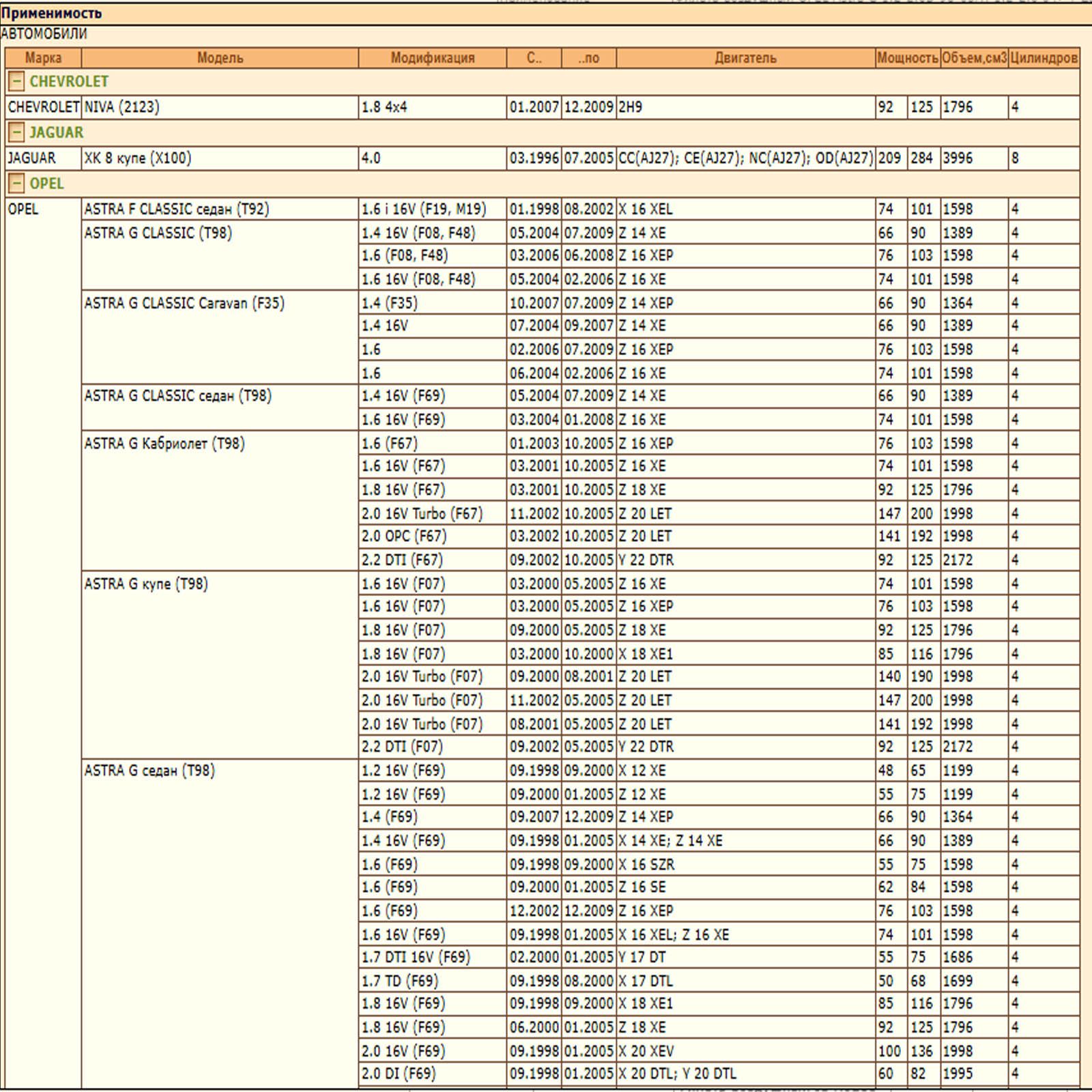The height and width of the screenshot is (1092, 1092).
Task: Select the NIVA (2123) model cell
Action: coord(121,107)
